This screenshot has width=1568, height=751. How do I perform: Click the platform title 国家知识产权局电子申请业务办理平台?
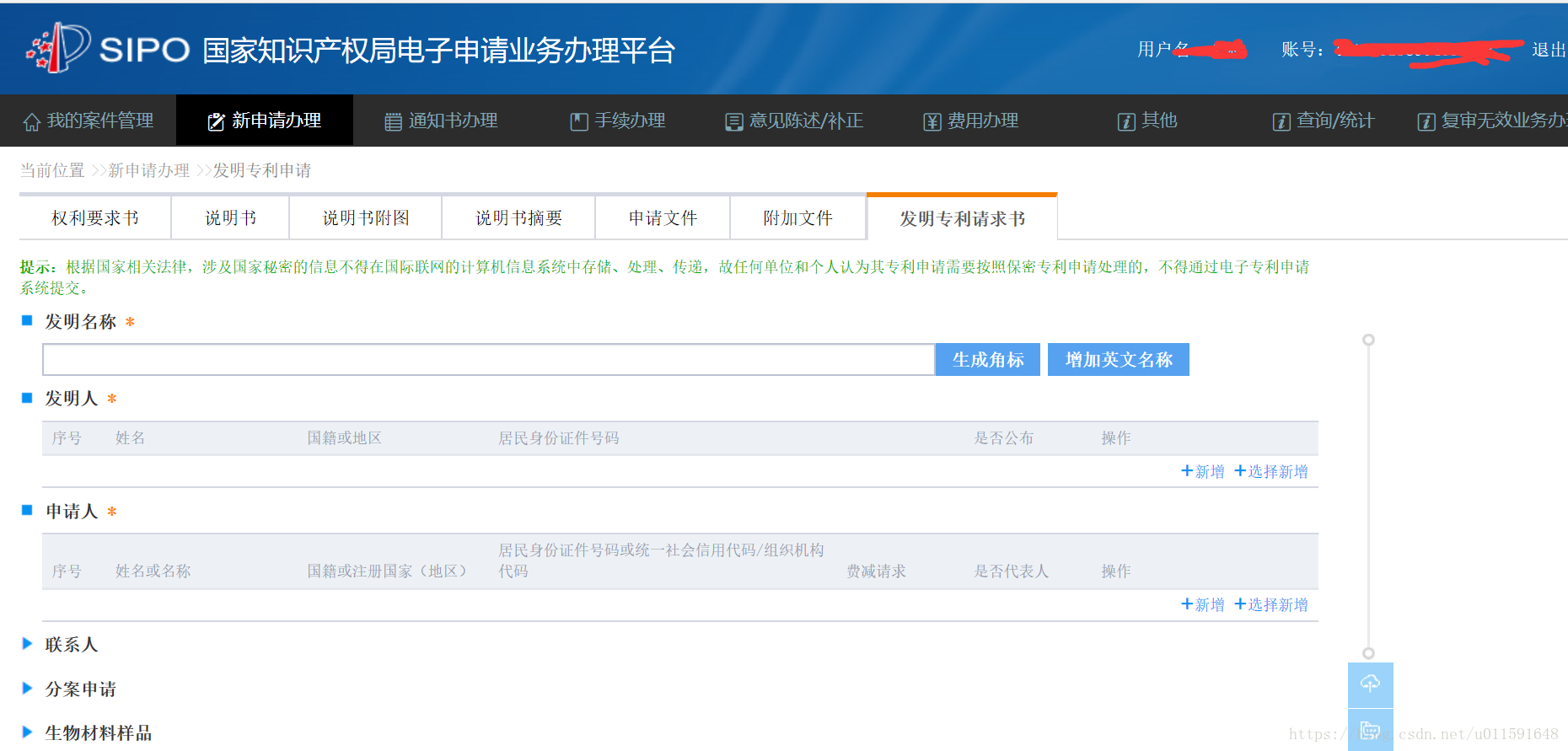pyautogui.click(x=439, y=51)
